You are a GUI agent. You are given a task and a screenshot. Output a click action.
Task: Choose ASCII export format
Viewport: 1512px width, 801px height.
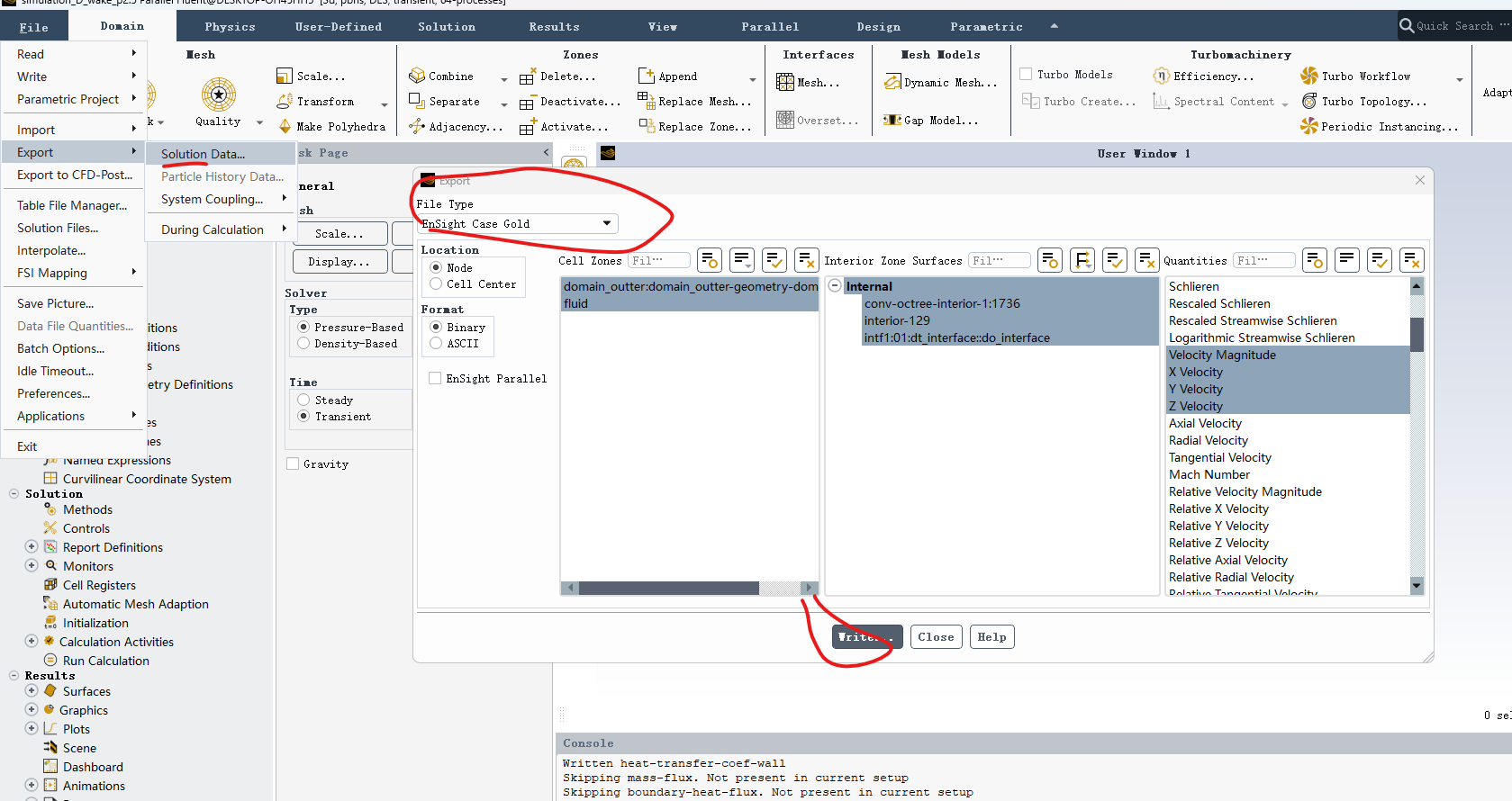pos(437,344)
